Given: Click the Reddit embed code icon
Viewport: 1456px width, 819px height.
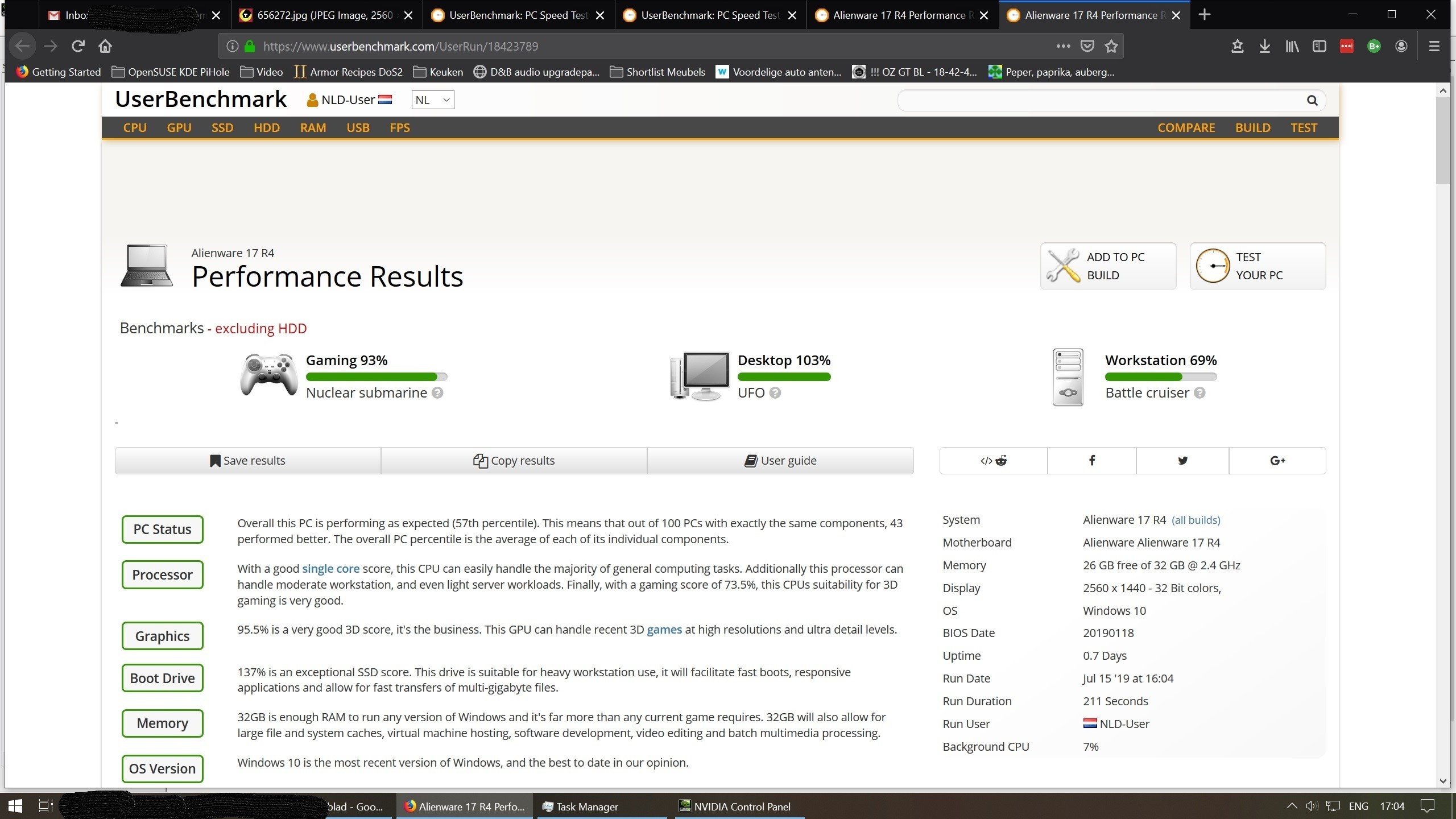Looking at the screenshot, I should (x=993, y=461).
